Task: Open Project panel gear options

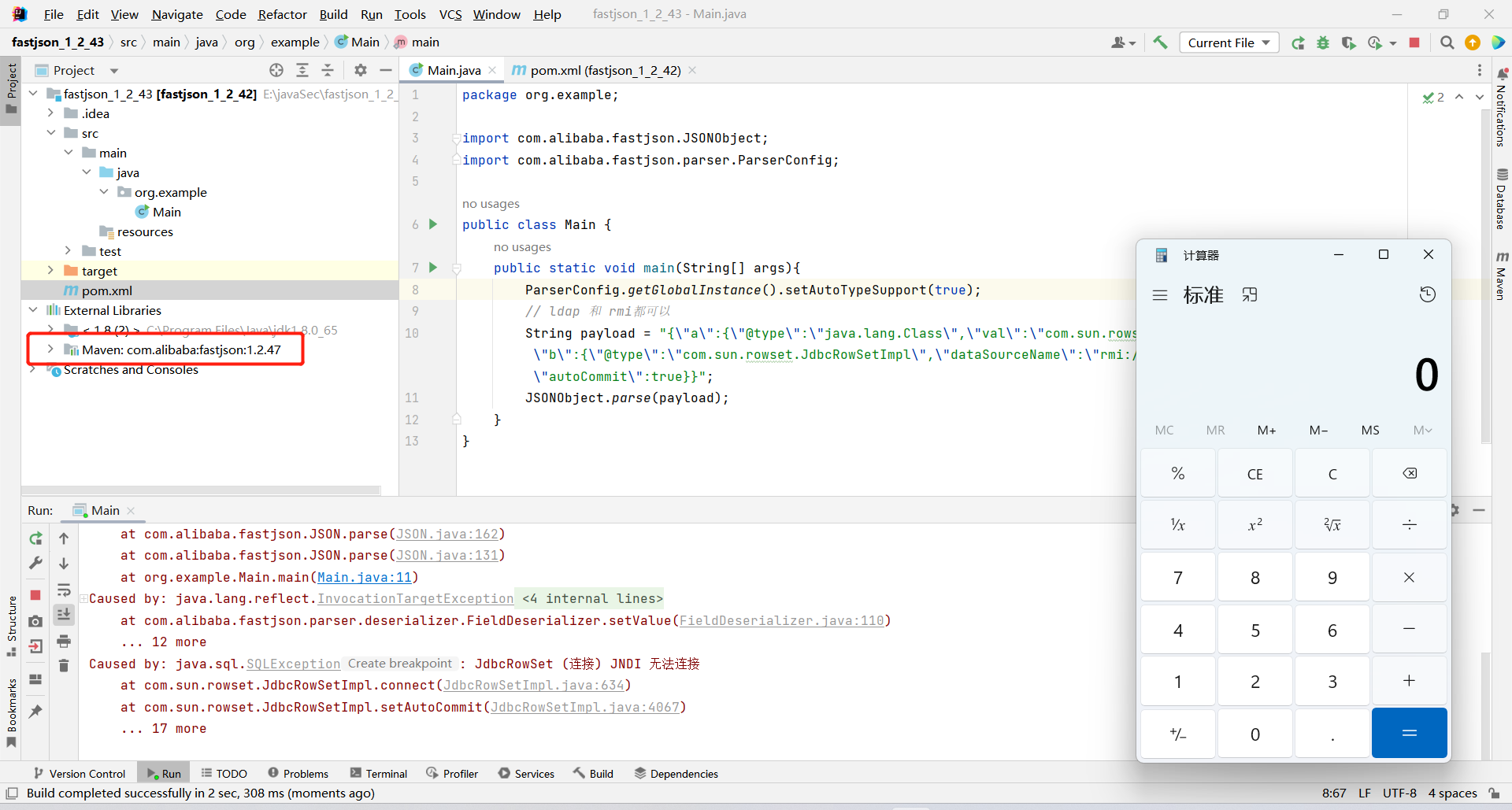Action: click(361, 70)
